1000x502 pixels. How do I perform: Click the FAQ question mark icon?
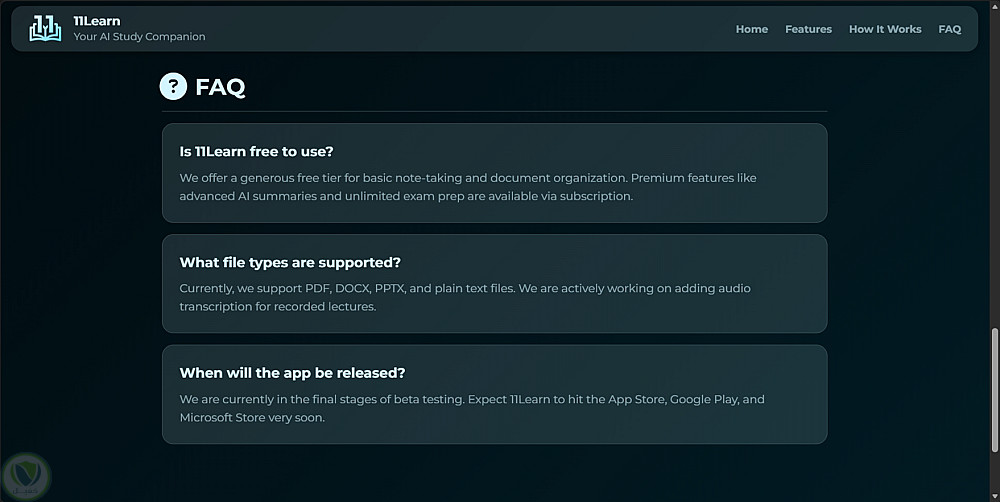click(173, 87)
